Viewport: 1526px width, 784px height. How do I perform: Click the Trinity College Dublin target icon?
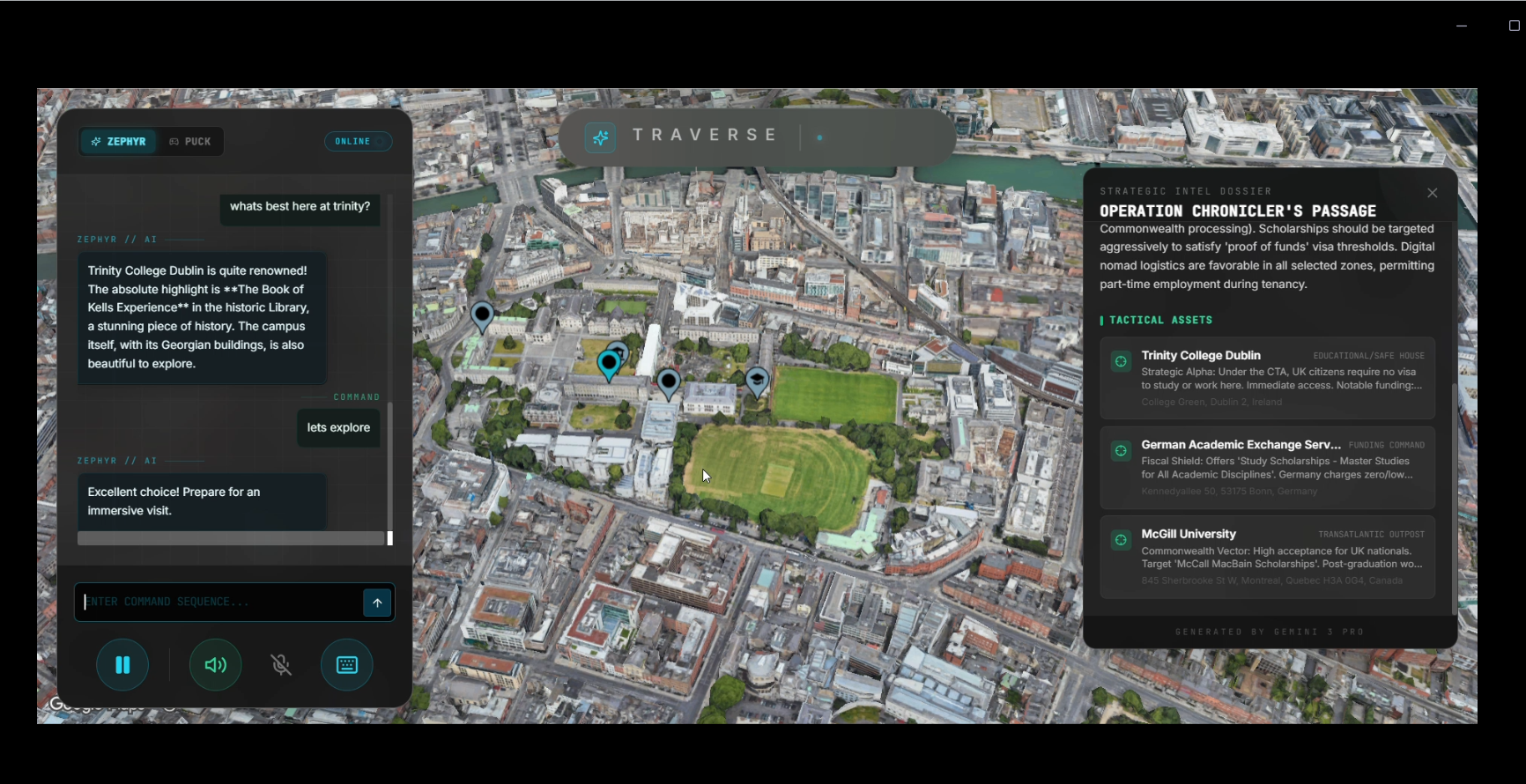1121,361
